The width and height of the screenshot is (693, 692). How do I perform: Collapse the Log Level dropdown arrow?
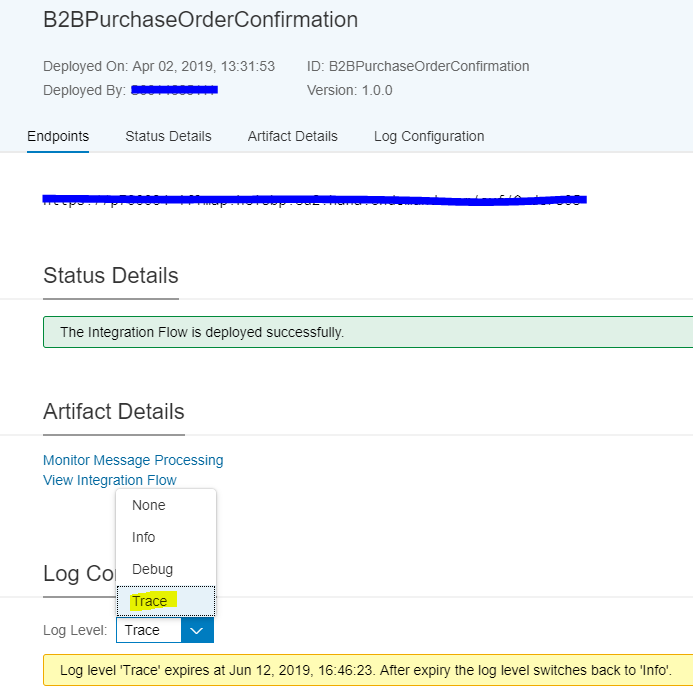click(197, 630)
